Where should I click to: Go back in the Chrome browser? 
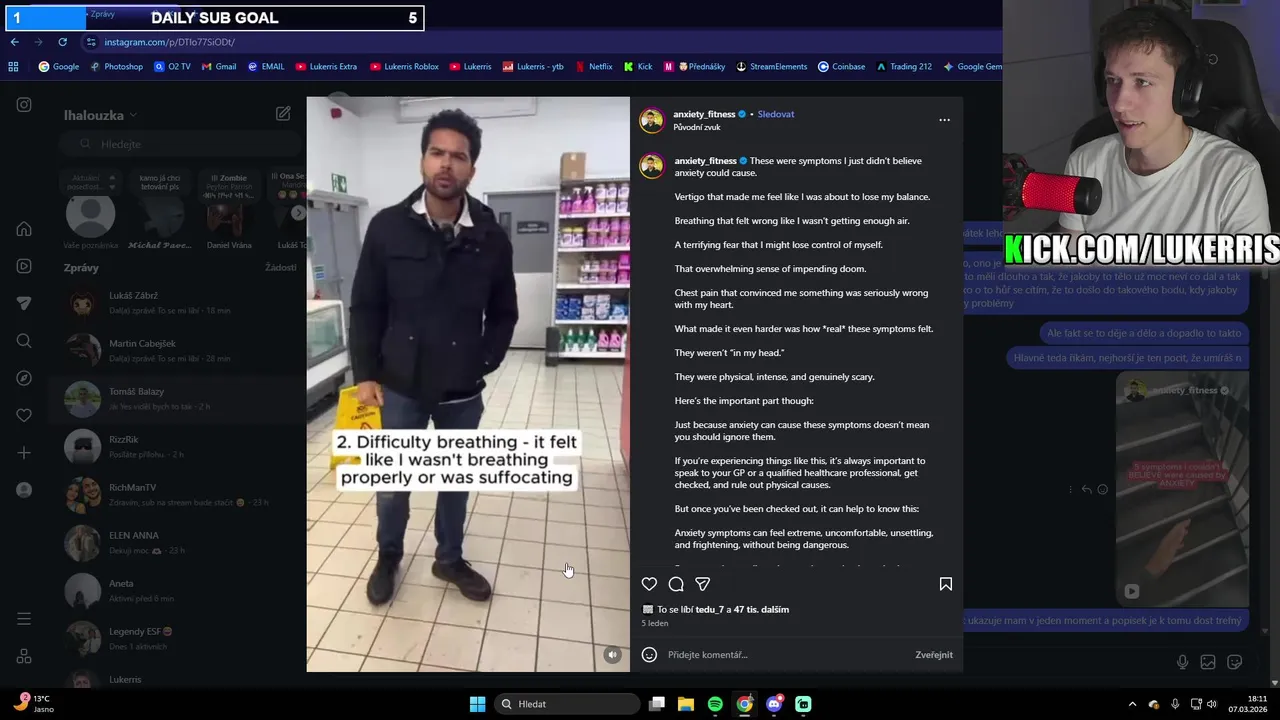pos(14,42)
